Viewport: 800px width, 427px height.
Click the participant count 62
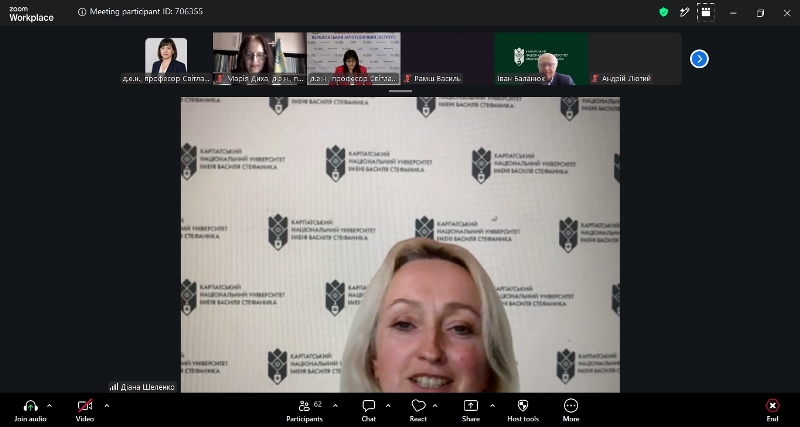pyautogui.click(x=318, y=404)
